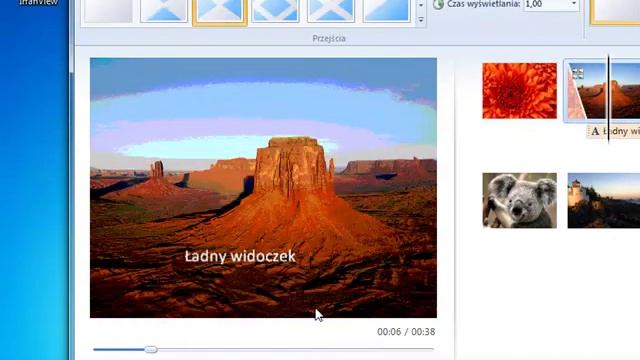Click the transition marker icon on desert clip
This screenshot has height=360, width=640.
(578, 73)
